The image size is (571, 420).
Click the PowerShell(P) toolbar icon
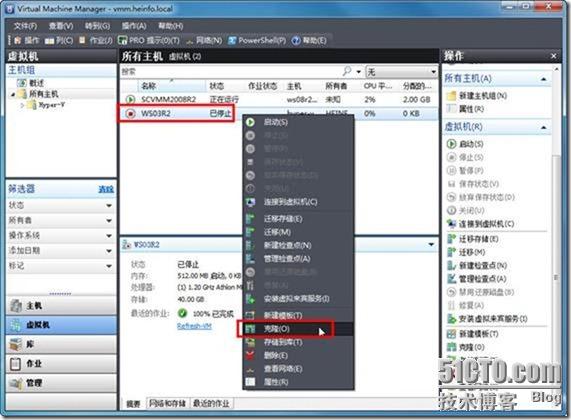click(x=232, y=40)
